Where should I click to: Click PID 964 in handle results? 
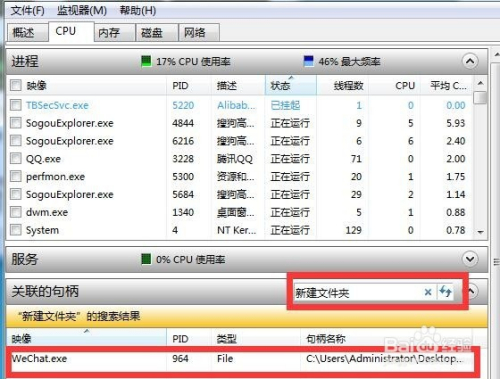180,359
